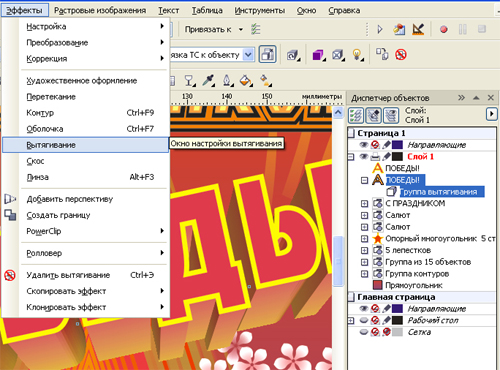Expand the С ПРАЗДНИКОМ group

pyautogui.click(x=364, y=203)
